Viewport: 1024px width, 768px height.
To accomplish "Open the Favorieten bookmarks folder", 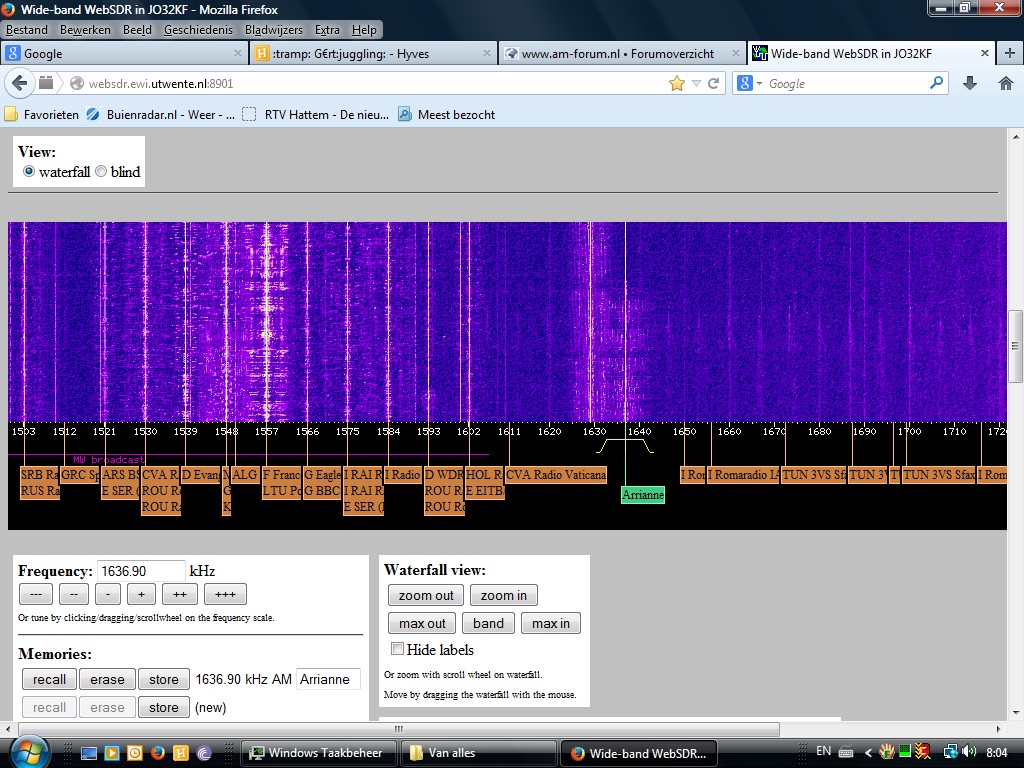I will coord(42,115).
